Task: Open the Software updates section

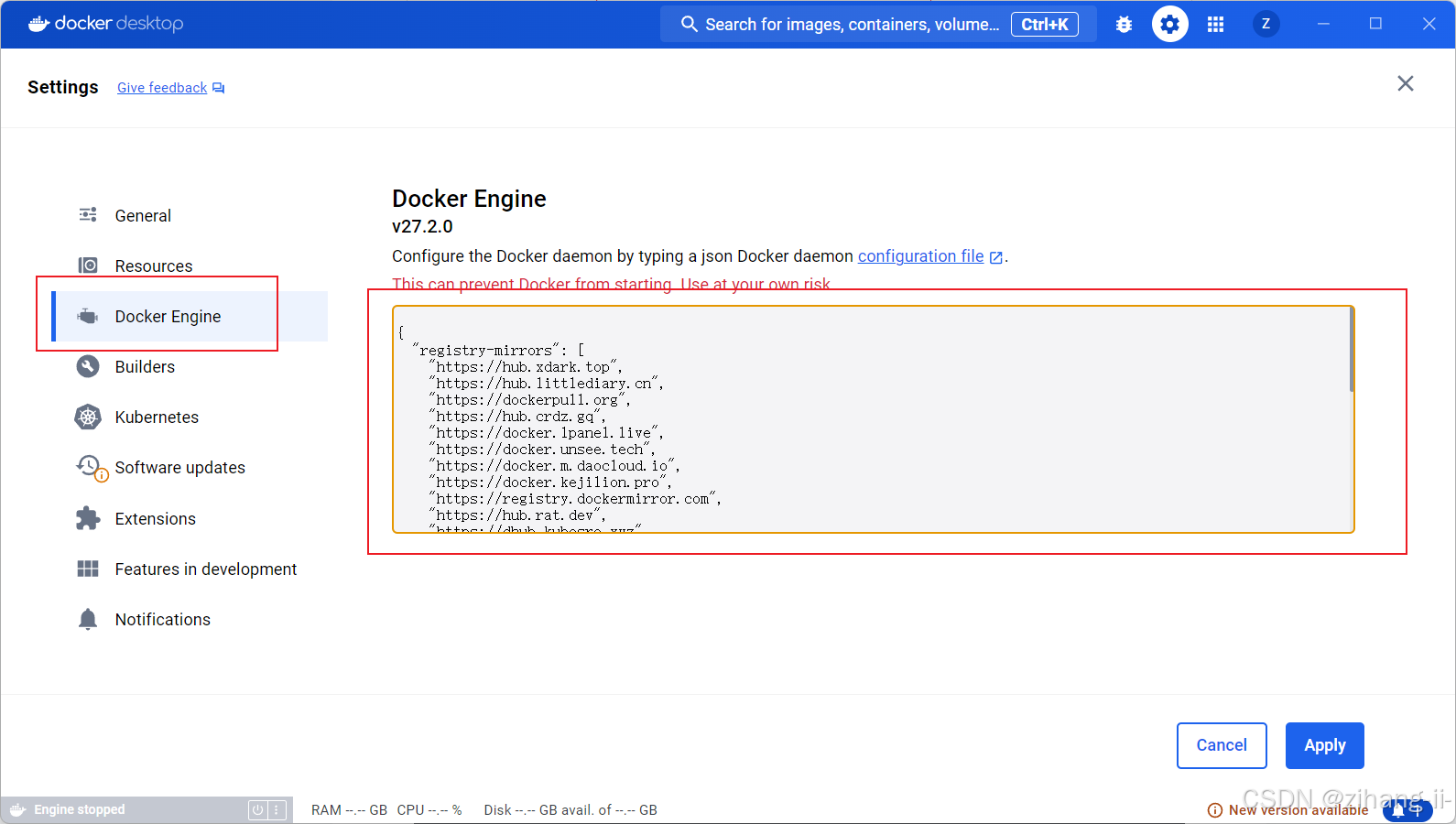Action: click(190, 467)
